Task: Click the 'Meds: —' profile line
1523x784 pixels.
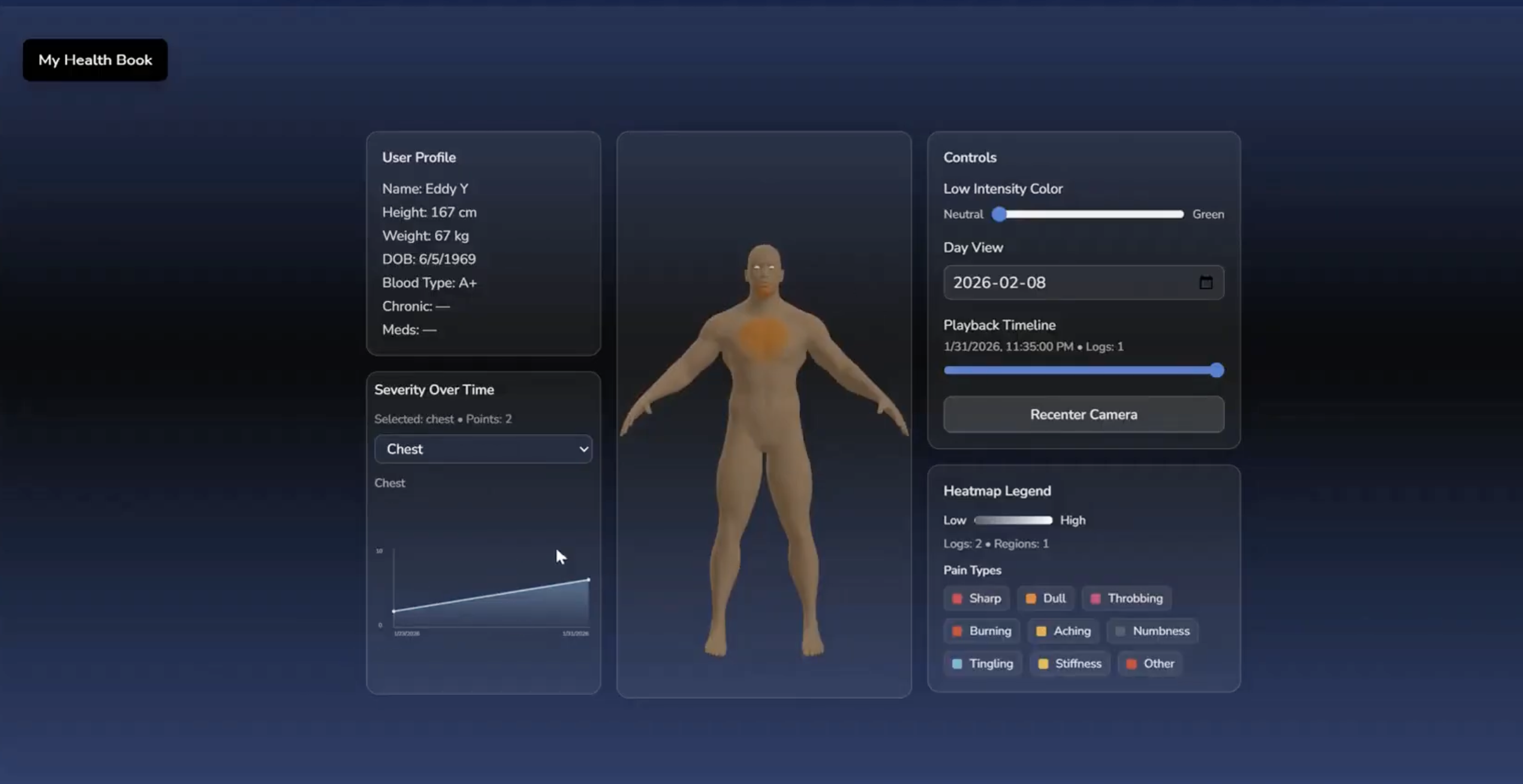Action: [409, 330]
